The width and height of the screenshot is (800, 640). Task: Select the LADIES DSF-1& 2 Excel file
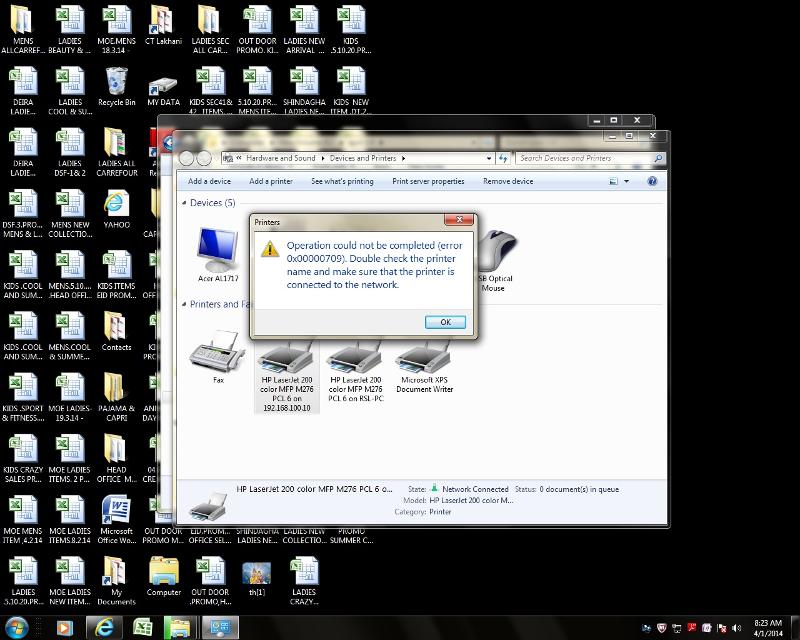pos(70,152)
